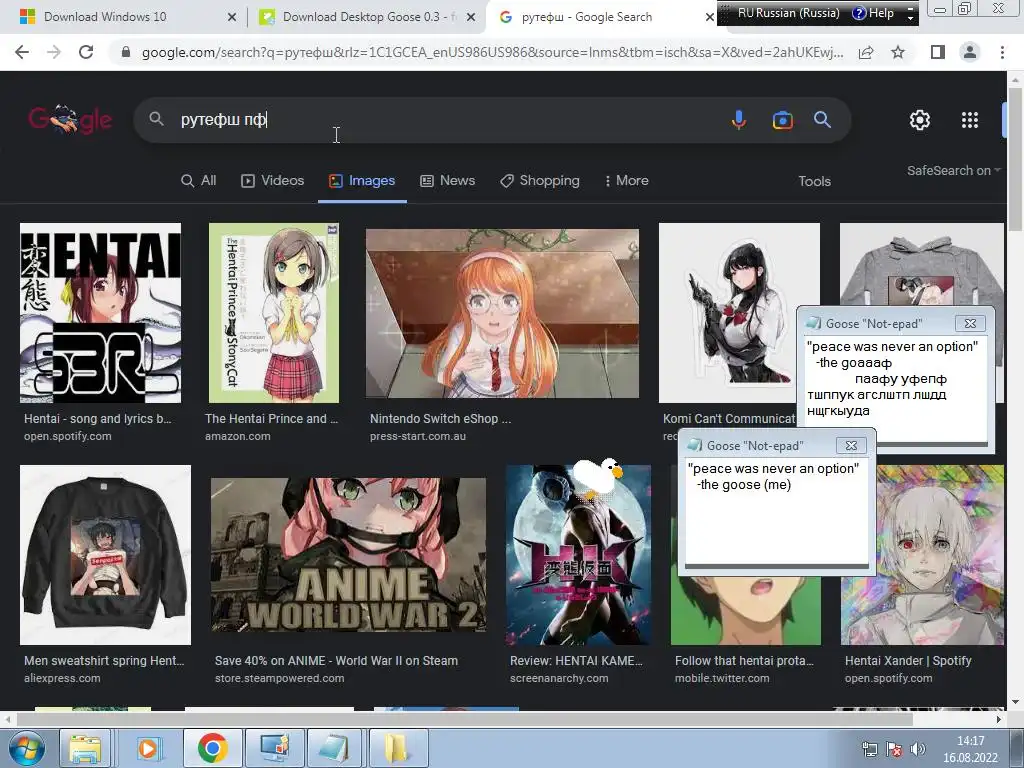1024x768 pixels.
Task: Click the Google doodle logo
Action: click(70, 120)
